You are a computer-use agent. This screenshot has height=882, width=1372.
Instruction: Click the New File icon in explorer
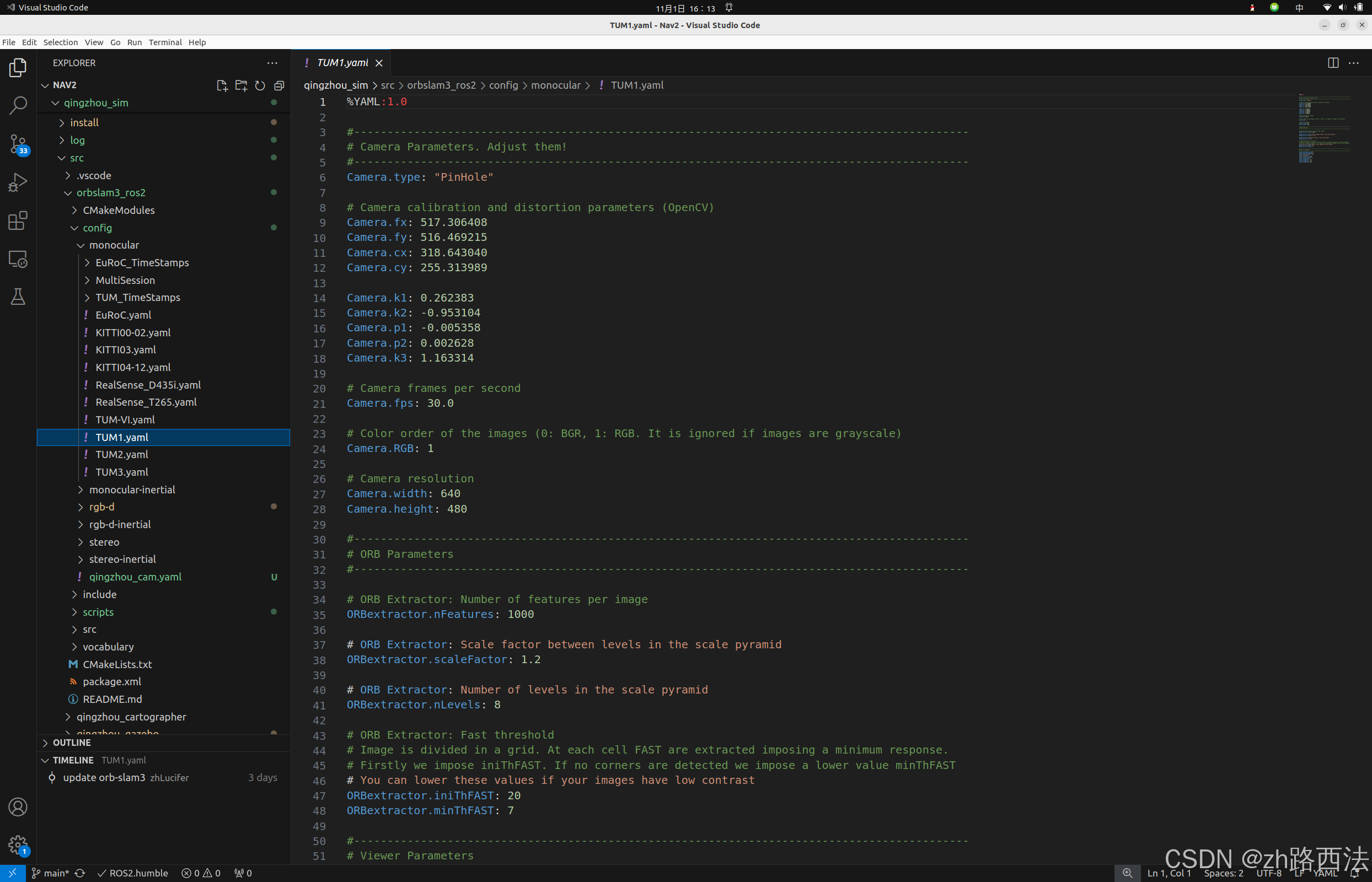(222, 85)
